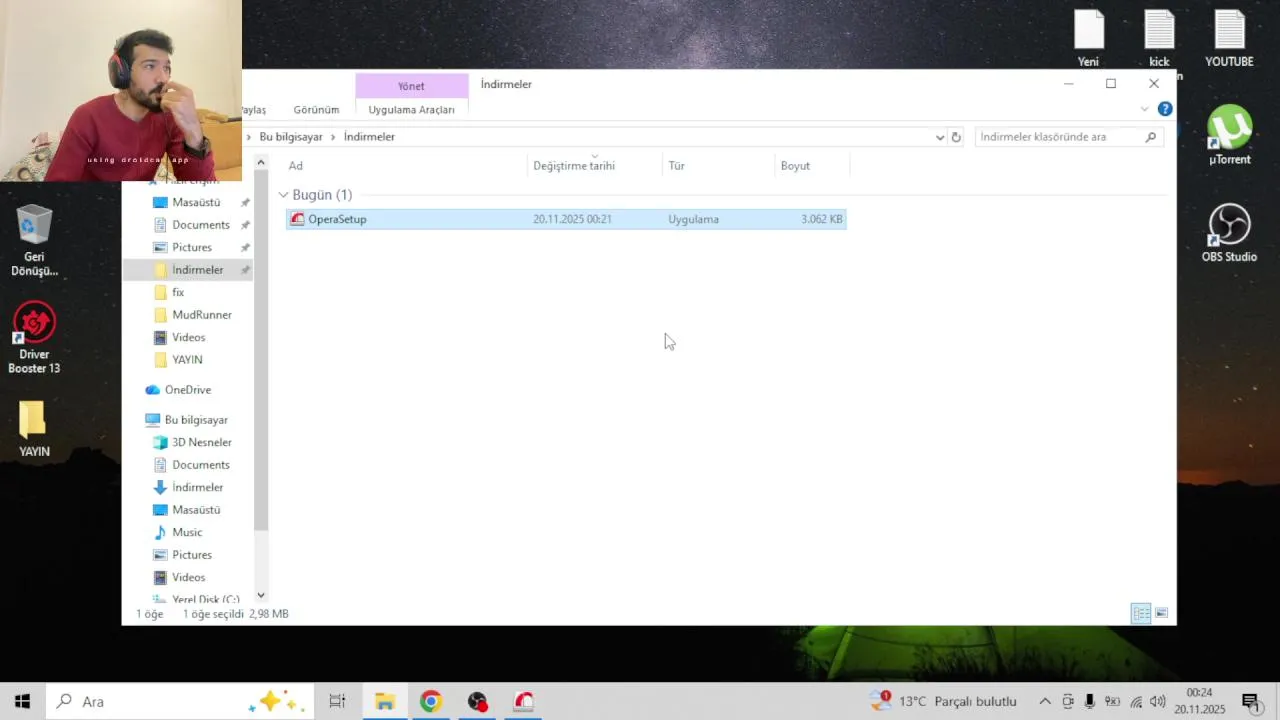Click the OperaSetup file name
This screenshot has width=1280, height=720.
[x=337, y=219]
